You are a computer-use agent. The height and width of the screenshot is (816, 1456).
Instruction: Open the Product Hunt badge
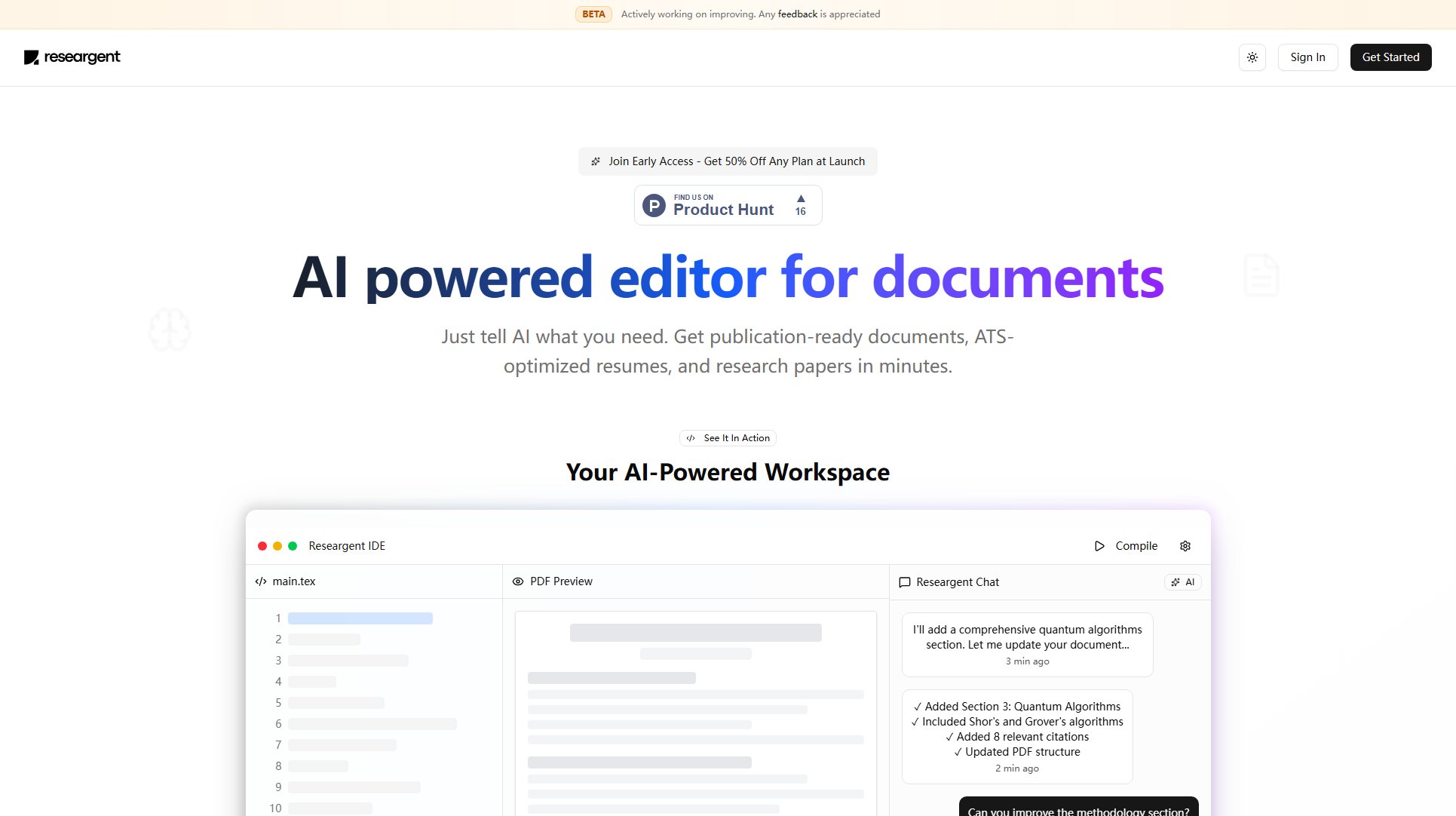click(x=728, y=205)
